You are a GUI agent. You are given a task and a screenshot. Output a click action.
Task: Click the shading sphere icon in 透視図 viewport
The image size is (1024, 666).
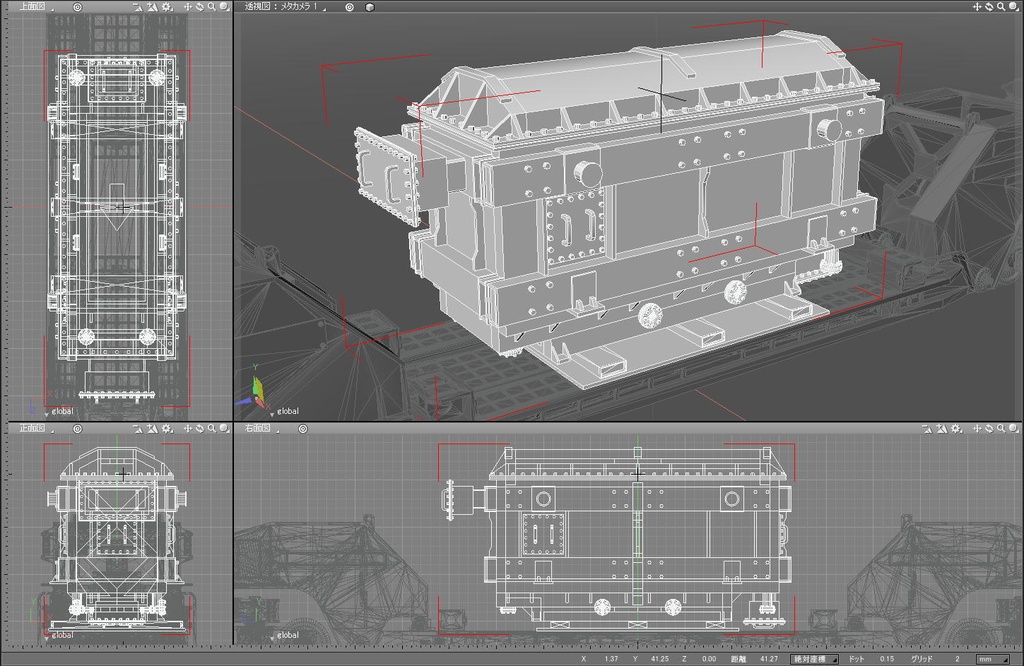(1013, 7)
